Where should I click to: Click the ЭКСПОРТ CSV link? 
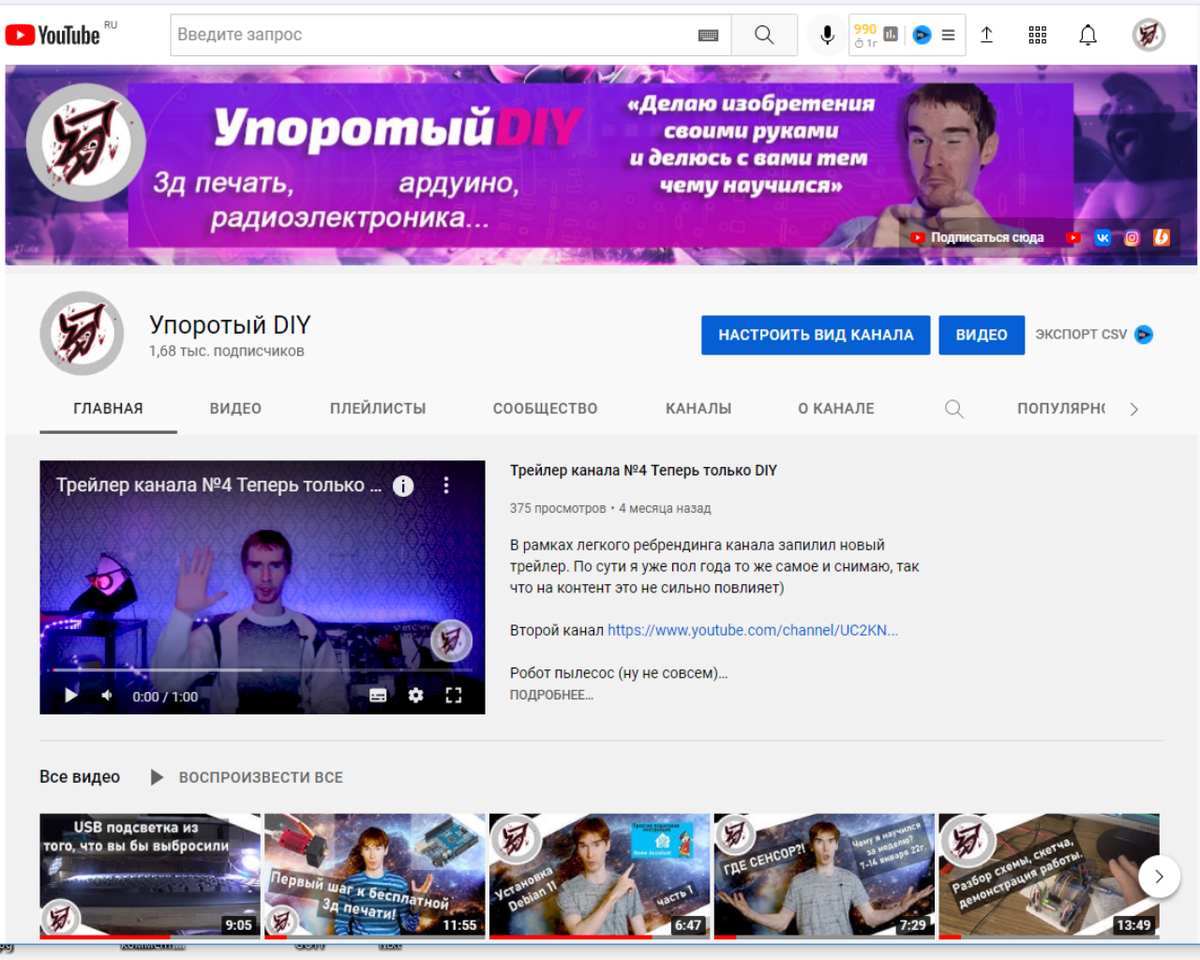pyautogui.click(x=1081, y=335)
